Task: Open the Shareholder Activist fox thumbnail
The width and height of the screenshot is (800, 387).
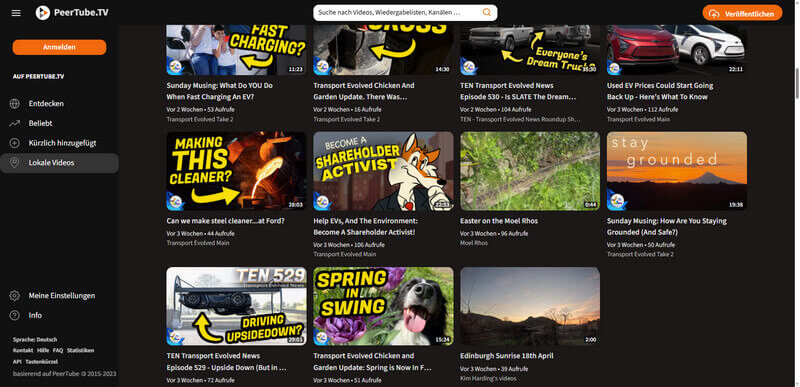Action: [383, 171]
